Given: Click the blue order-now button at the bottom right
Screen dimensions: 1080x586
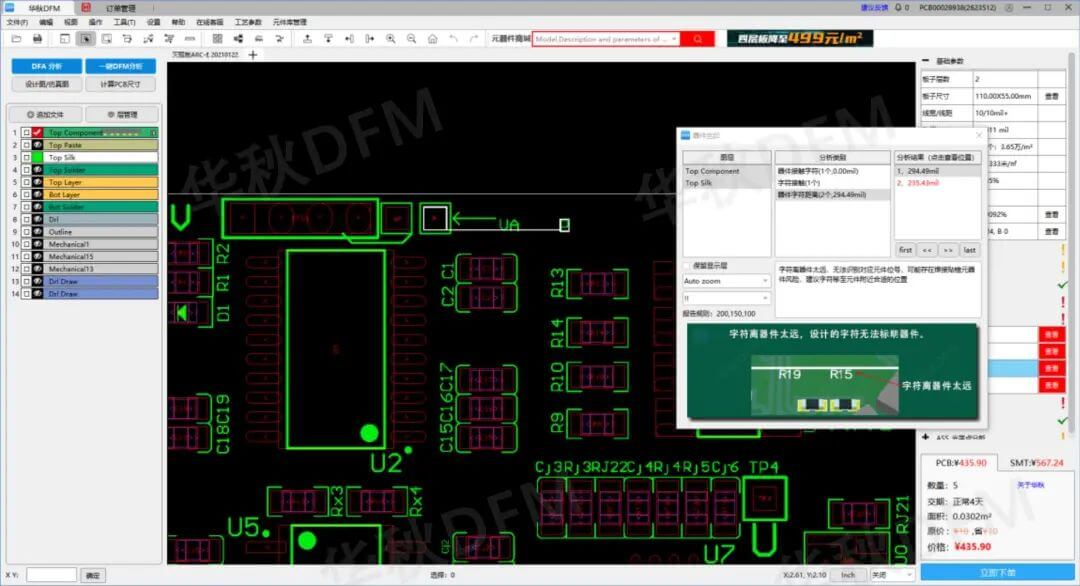Looking at the screenshot, I should (x=997, y=572).
